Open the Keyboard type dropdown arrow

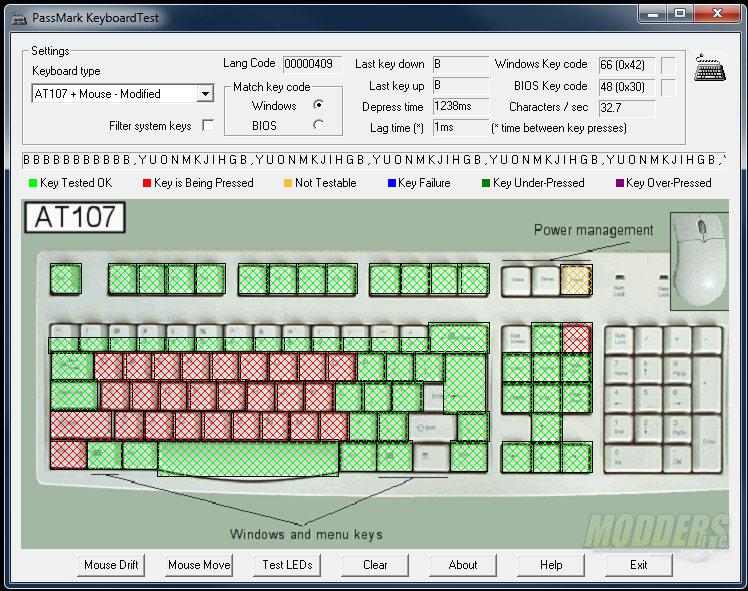[x=205, y=93]
